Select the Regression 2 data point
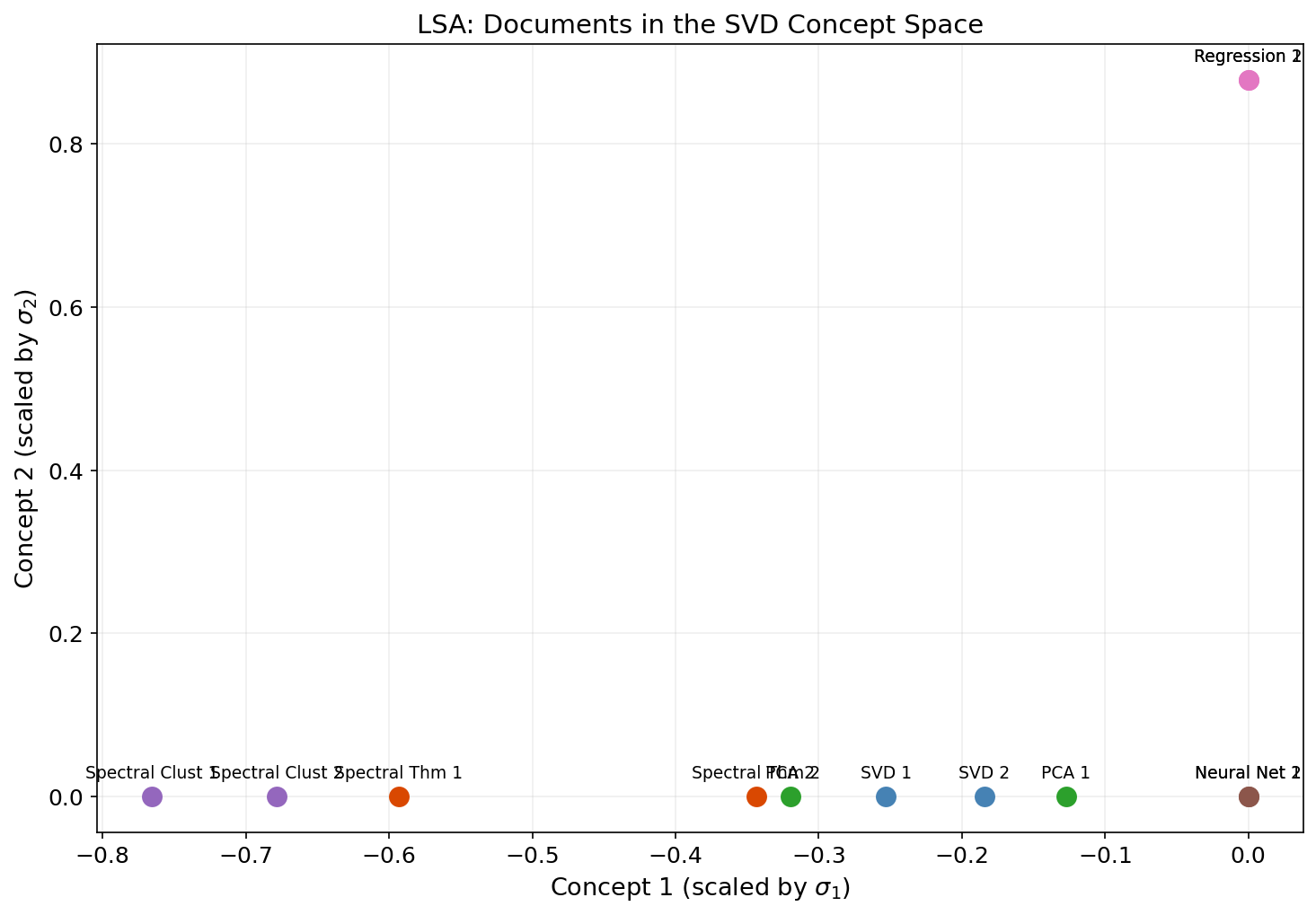 click(1249, 80)
